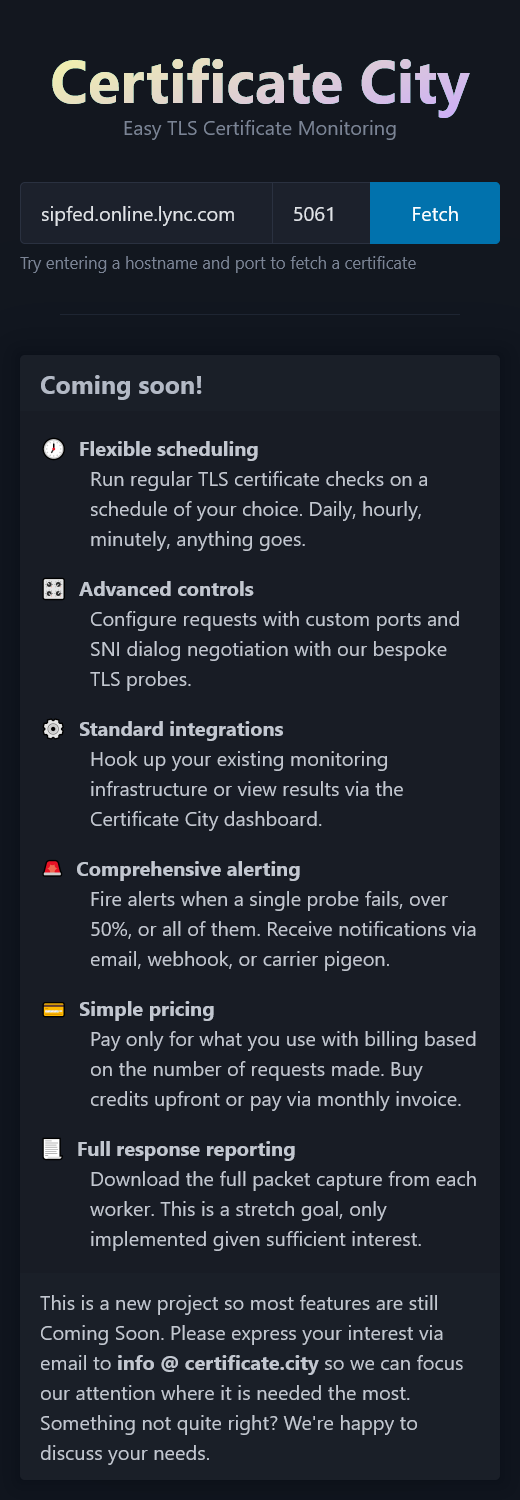
Task: Click the clock icon beside Flexible scheduling
Action: click(x=54, y=449)
